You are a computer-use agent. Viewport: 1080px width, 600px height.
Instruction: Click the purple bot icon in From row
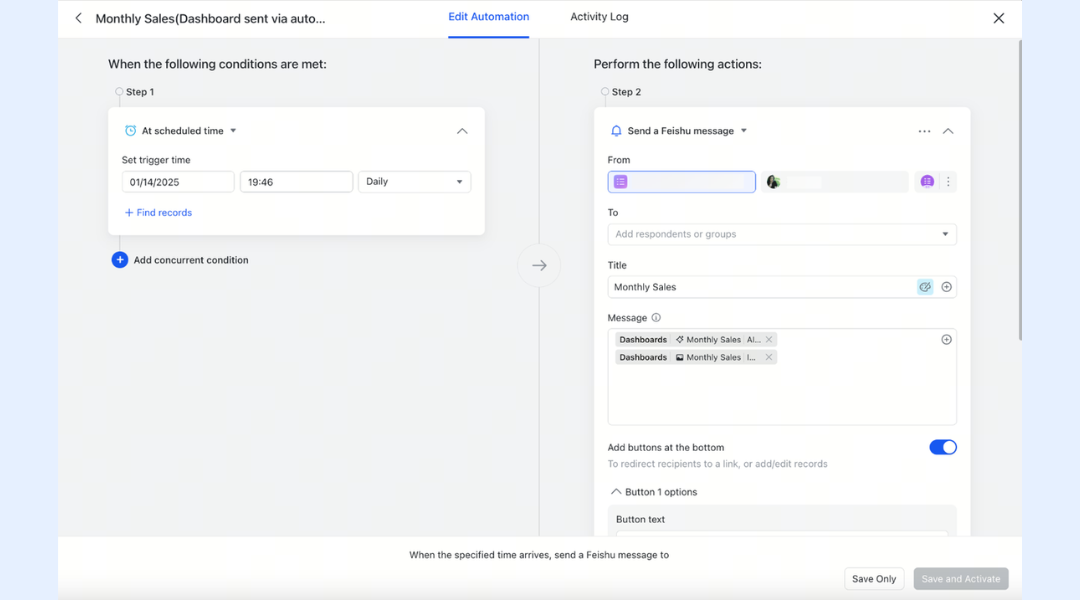tap(927, 182)
